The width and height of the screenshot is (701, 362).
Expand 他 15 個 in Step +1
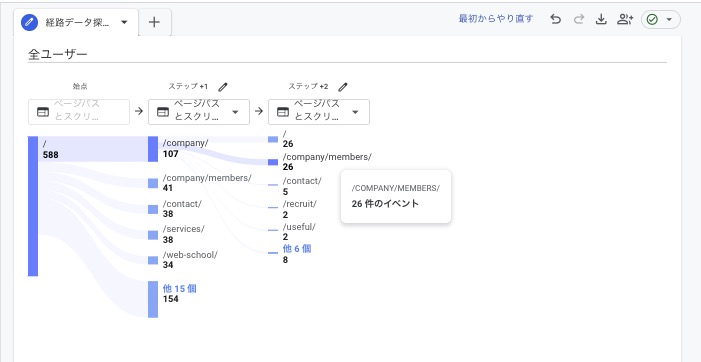pyautogui.click(x=179, y=289)
